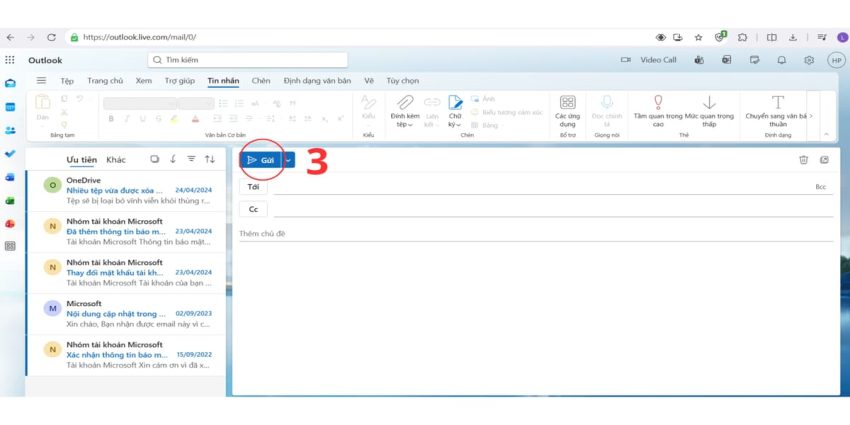Screen dimensions: 850x425
Task: Open the Định dạng văn bản tab
Action: coord(317,81)
